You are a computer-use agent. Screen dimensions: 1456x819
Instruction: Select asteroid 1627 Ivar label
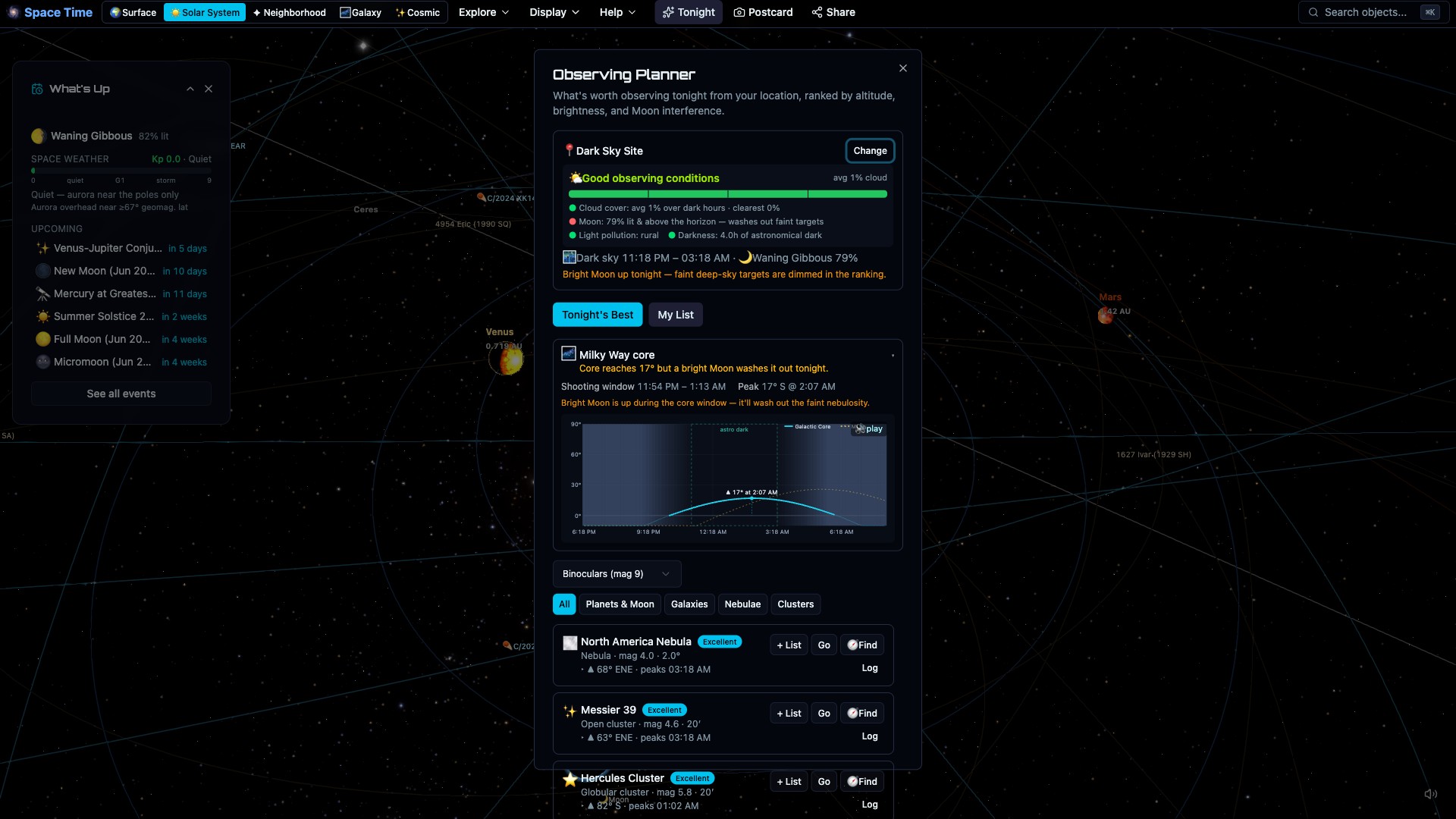pyautogui.click(x=1153, y=455)
